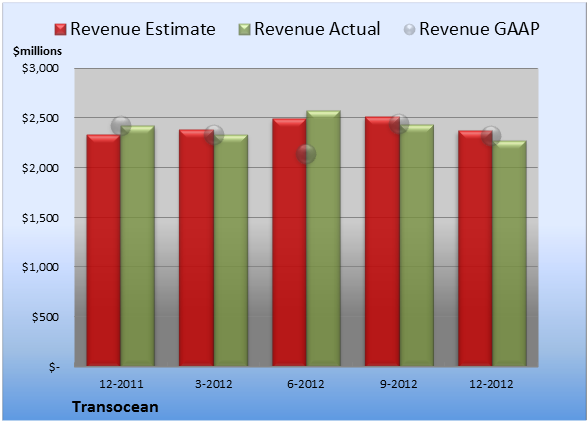Click the '3-2012' x-axis label
This screenshot has height=422, width=588.
(214, 384)
